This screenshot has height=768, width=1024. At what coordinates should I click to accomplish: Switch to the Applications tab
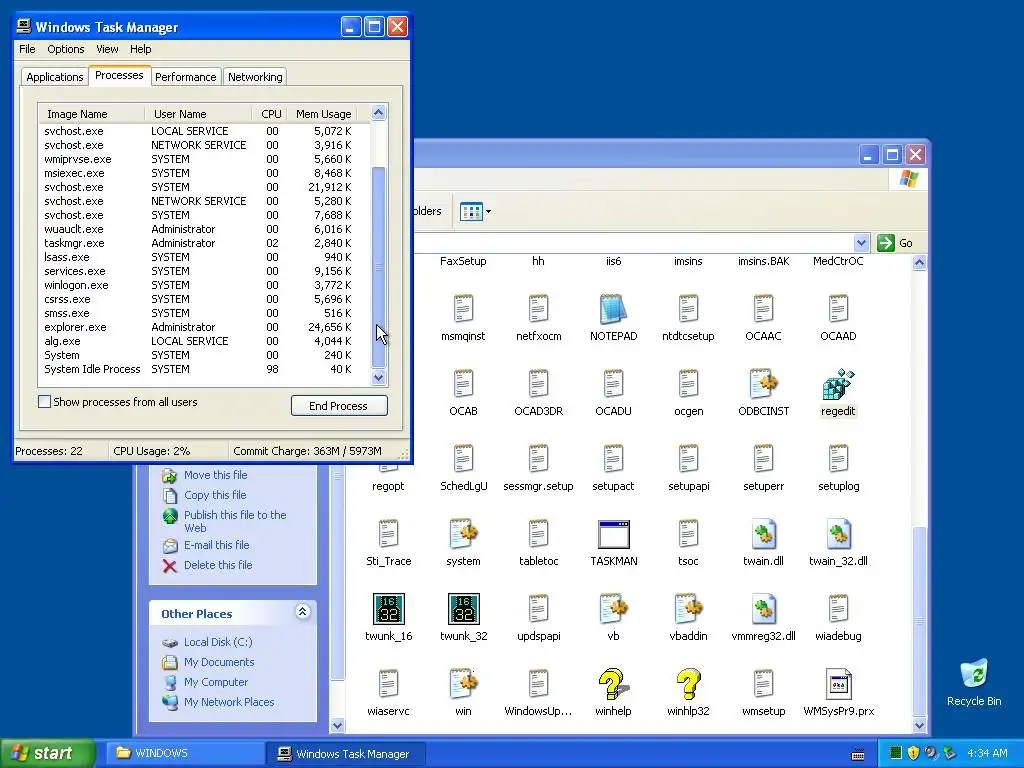[x=55, y=77]
